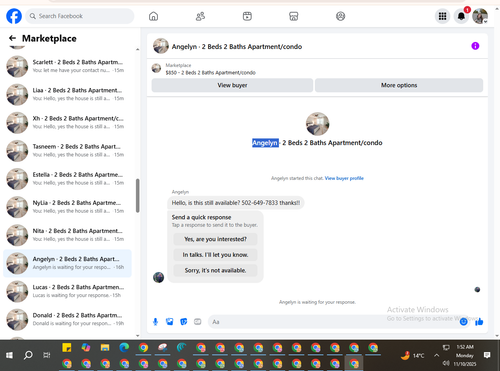Open Copilot from the taskbar
The width and height of the screenshot is (500, 371).
tap(86, 348)
